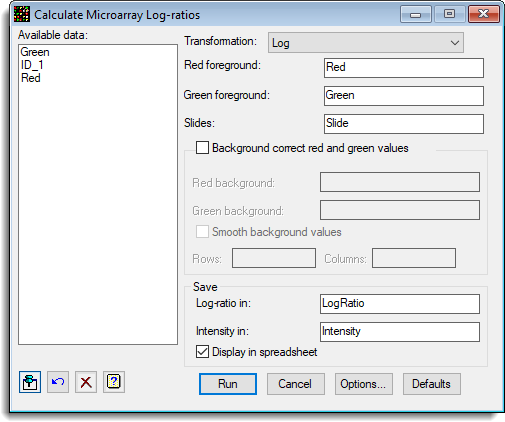The image size is (505, 422).
Task: Open help via question mark icon
Action: pyautogui.click(x=114, y=382)
